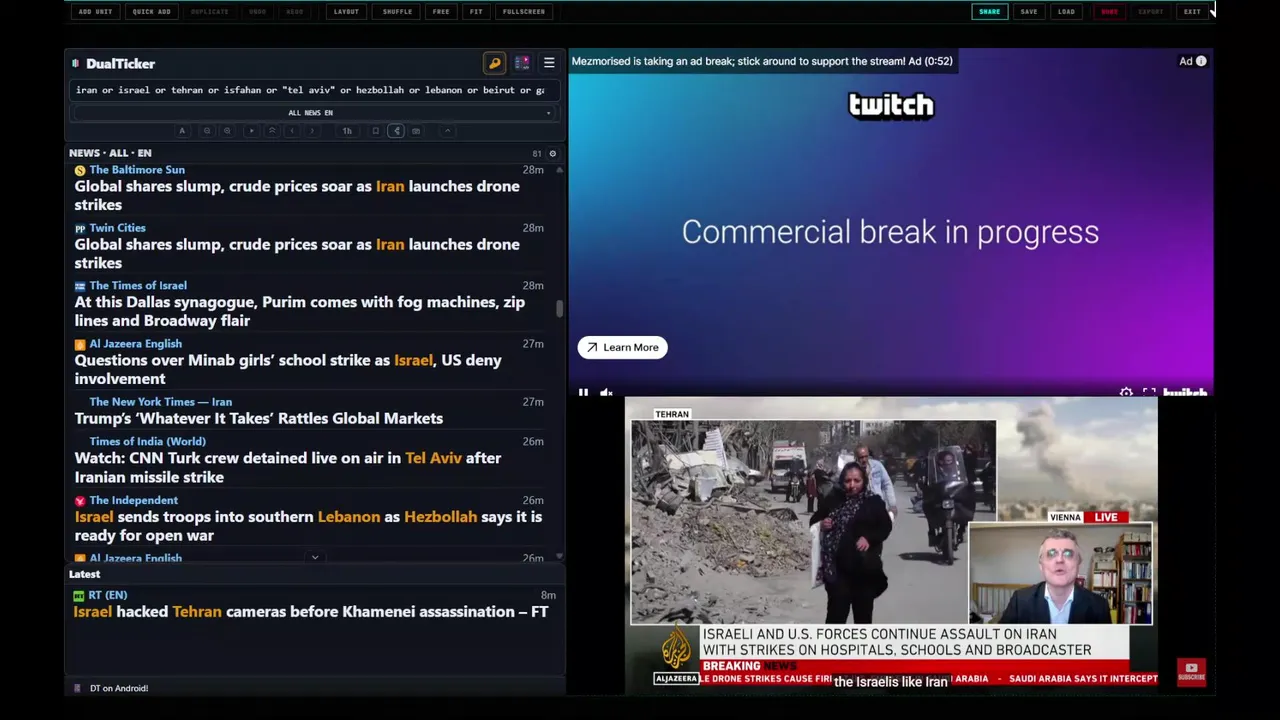
Task: Toggle Twitch player fullscreen icon
Action: (1149, 393)
